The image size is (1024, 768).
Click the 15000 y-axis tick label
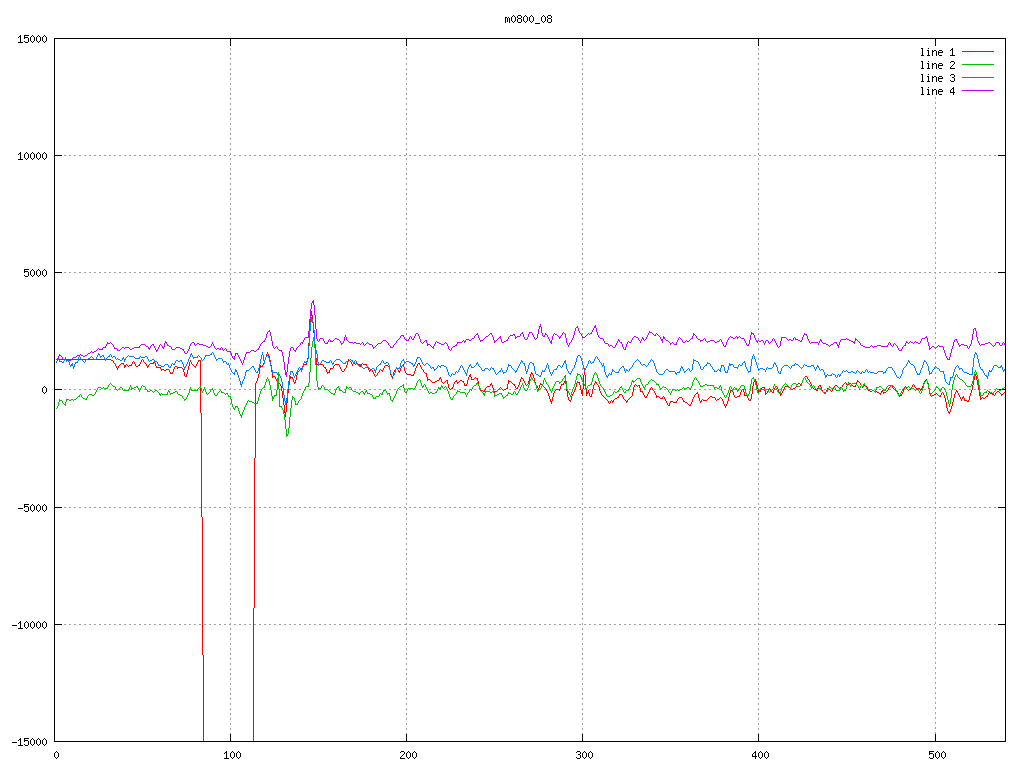point(32,39)
